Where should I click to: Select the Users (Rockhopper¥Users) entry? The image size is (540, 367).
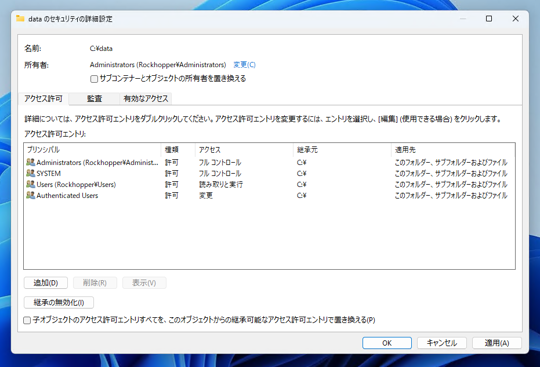pyautogui.click(x=269, y=184)
